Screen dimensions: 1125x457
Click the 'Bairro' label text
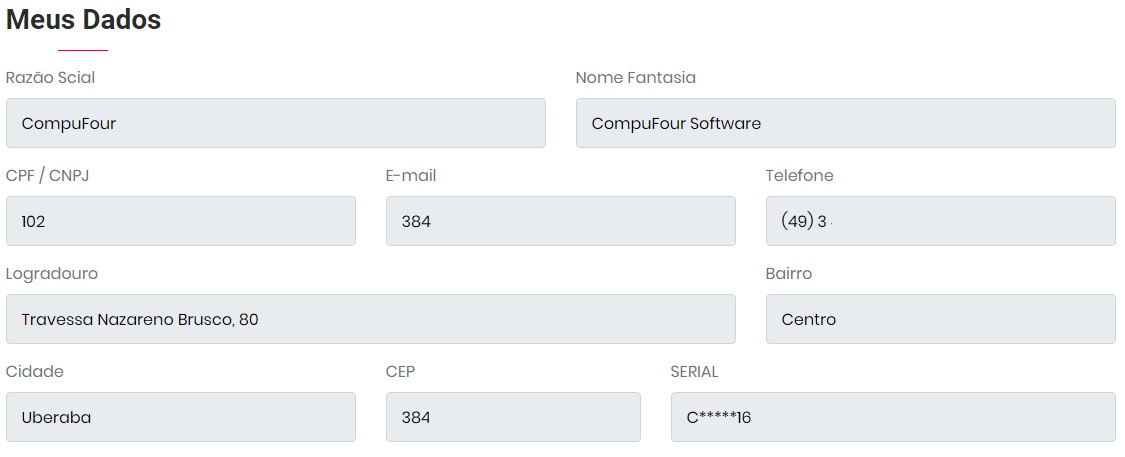pos(788,273)
